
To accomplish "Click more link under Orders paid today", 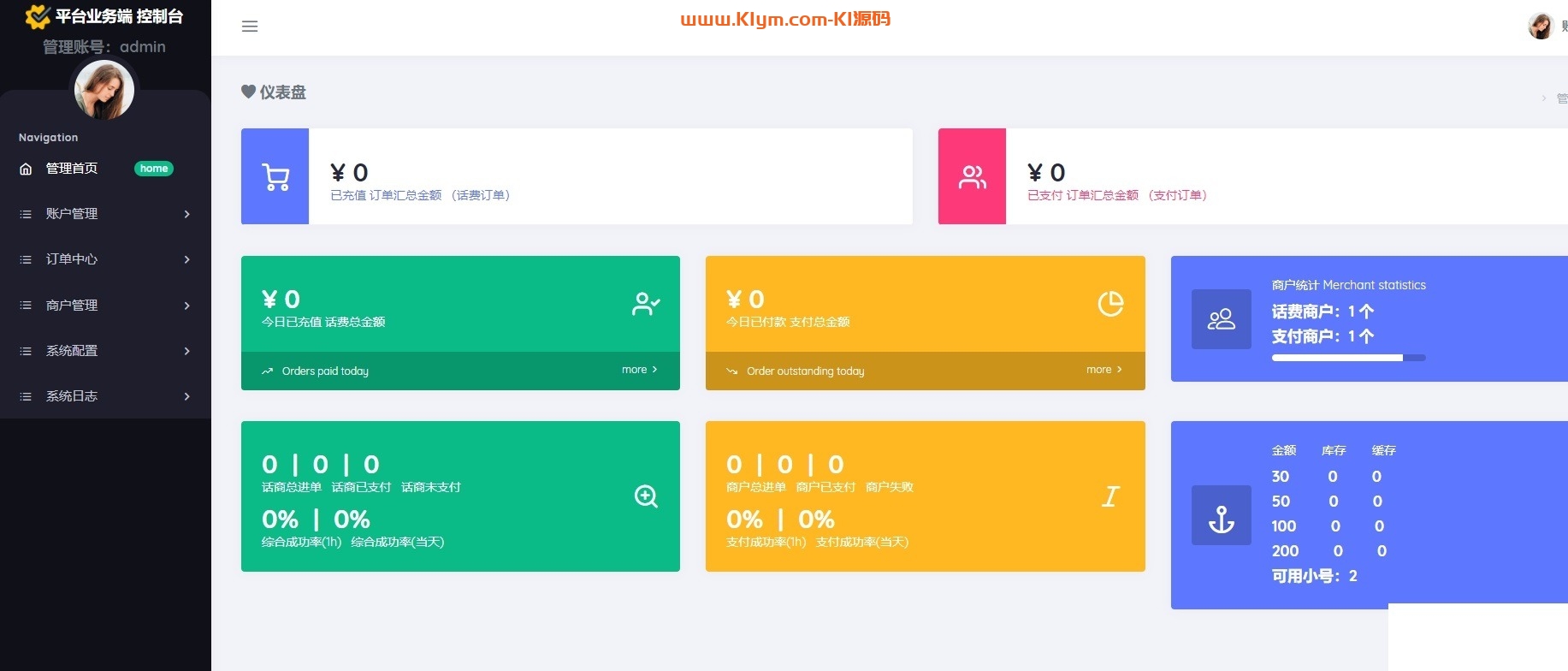I will (x=639, y=370).
